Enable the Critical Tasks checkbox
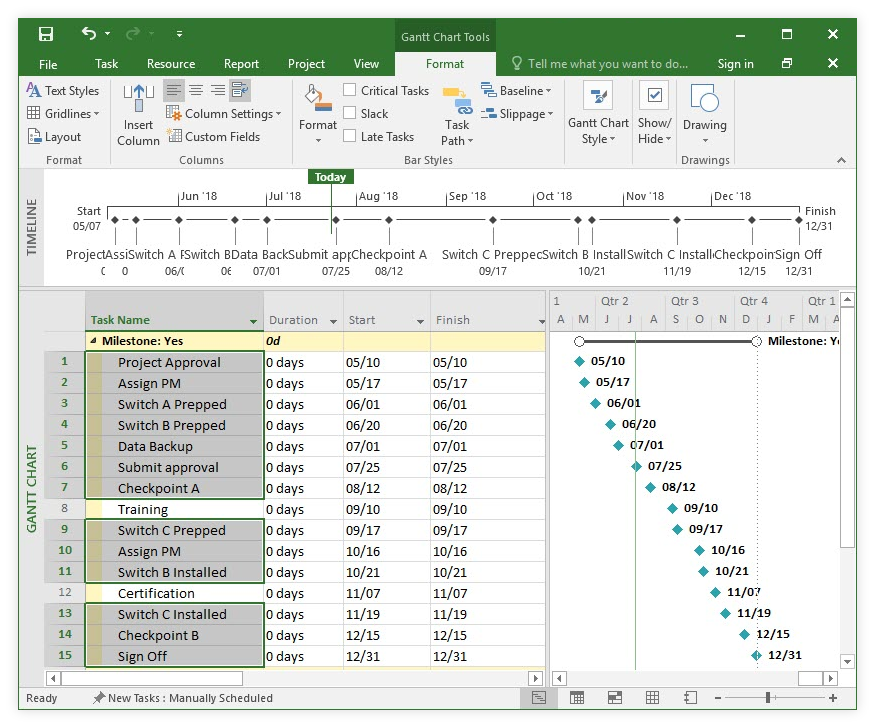This screenshot has width=875, height=728. pyautogui.click(x=350, y=90)
